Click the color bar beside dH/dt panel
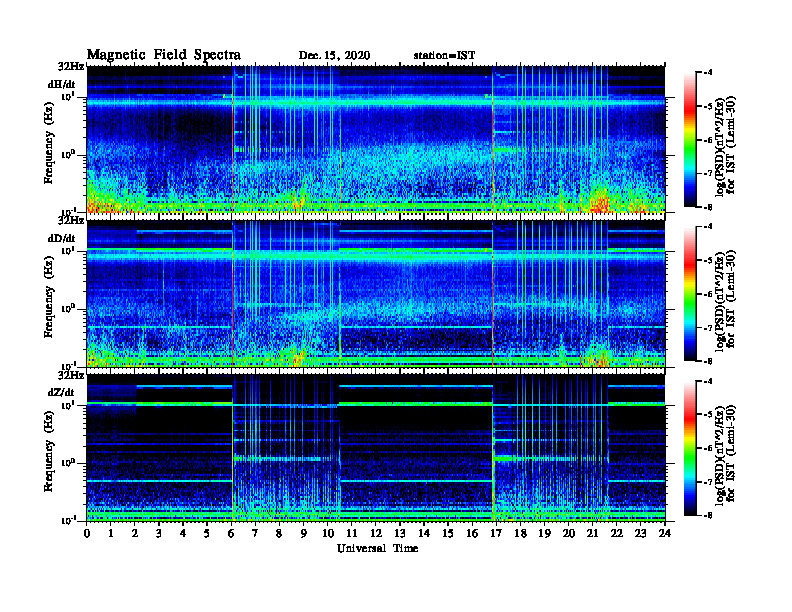The image size is (792, 612). [x=690, y=139]
